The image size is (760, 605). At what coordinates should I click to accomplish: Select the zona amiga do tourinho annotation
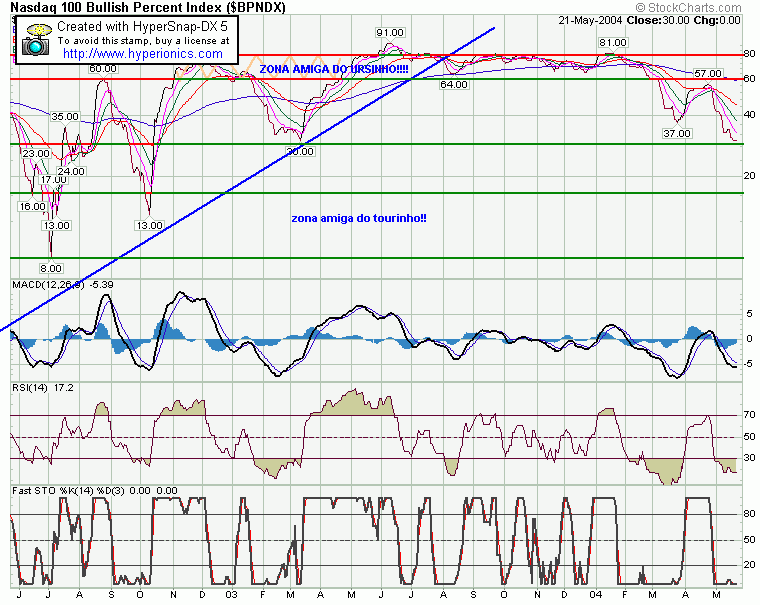tap(359, 218)
